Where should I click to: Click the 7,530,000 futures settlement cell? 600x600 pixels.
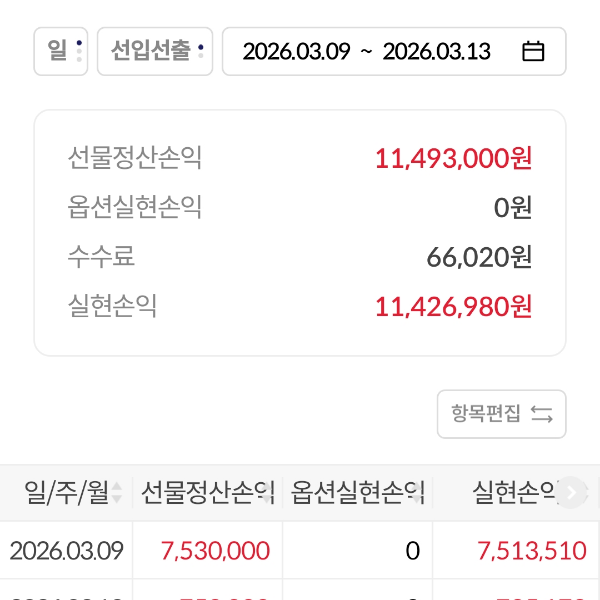tap(215, 550)
